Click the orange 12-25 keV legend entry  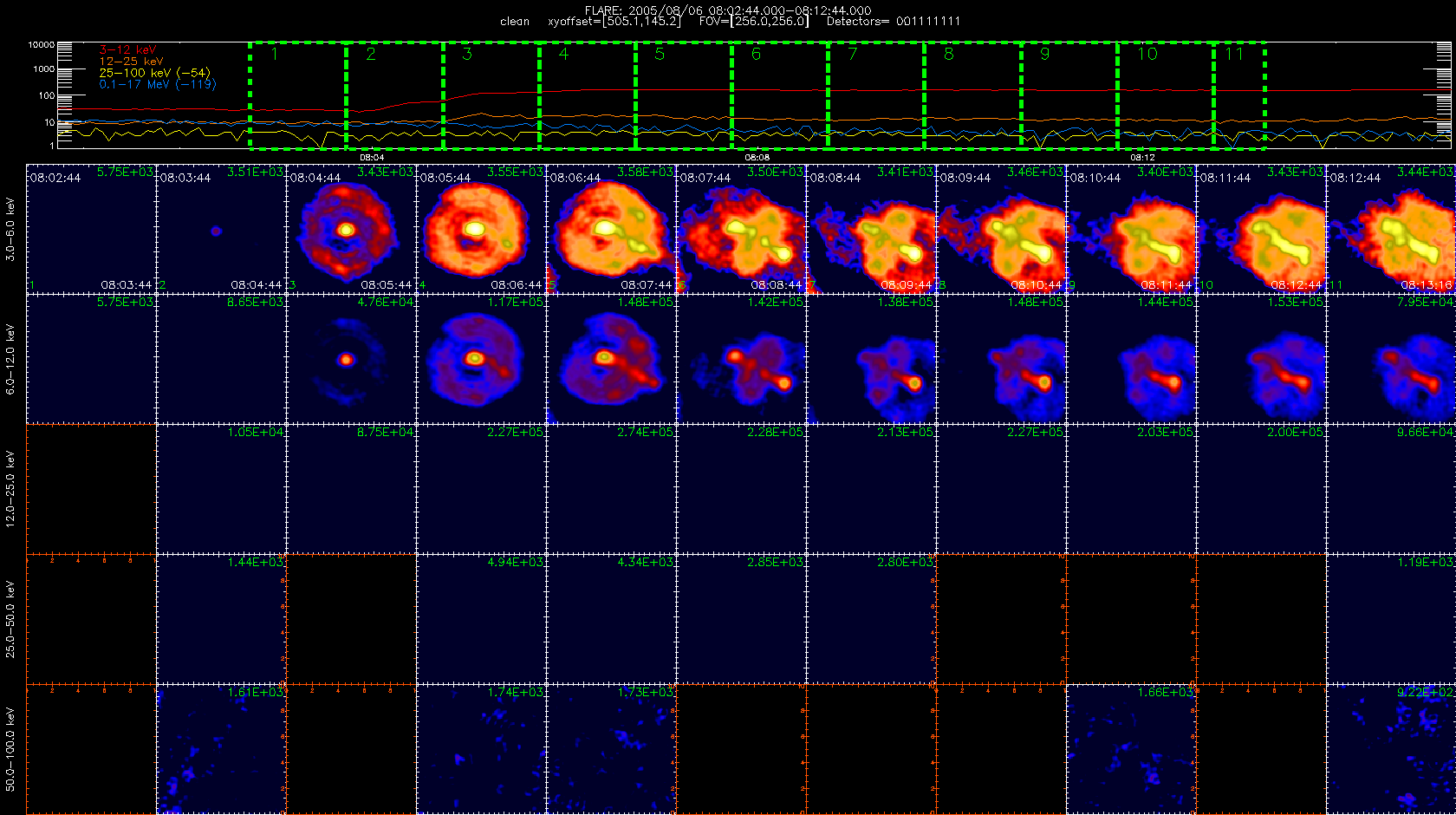coord(131,62)
